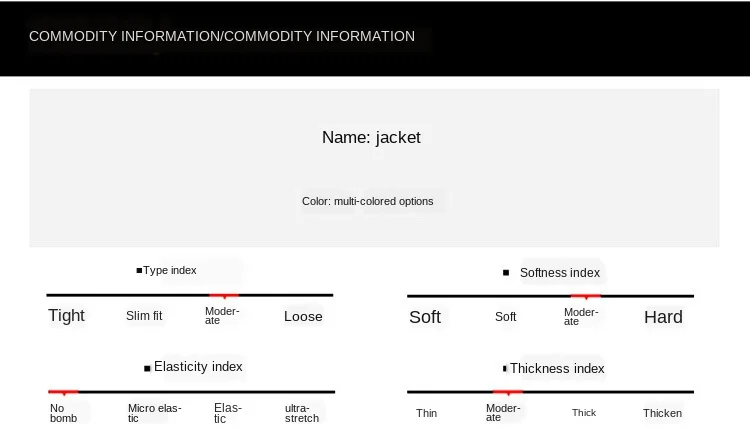Choose the Thicken label on Thickness scale

coord(662,413)
